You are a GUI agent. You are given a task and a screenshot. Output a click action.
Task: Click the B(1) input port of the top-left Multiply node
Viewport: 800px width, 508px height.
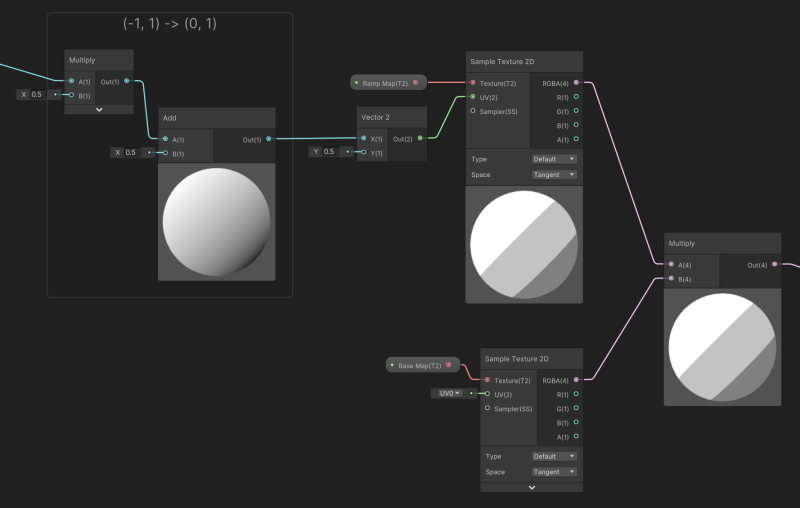71,95
